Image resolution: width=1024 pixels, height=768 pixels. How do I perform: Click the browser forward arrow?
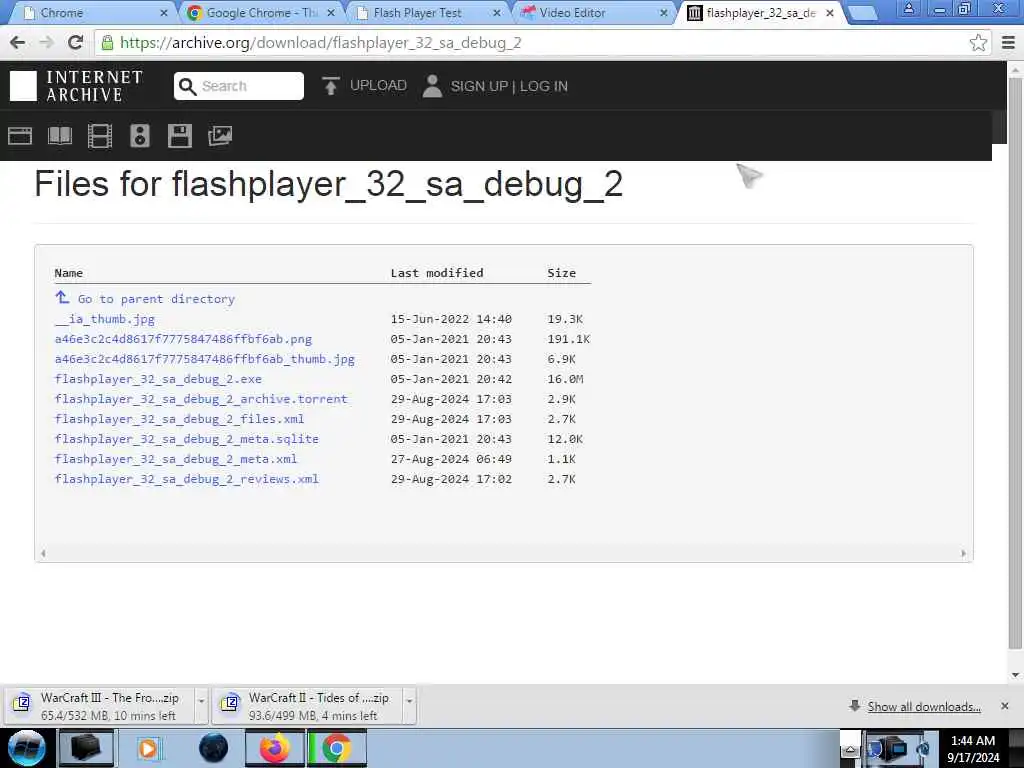[x=46, y=42]
